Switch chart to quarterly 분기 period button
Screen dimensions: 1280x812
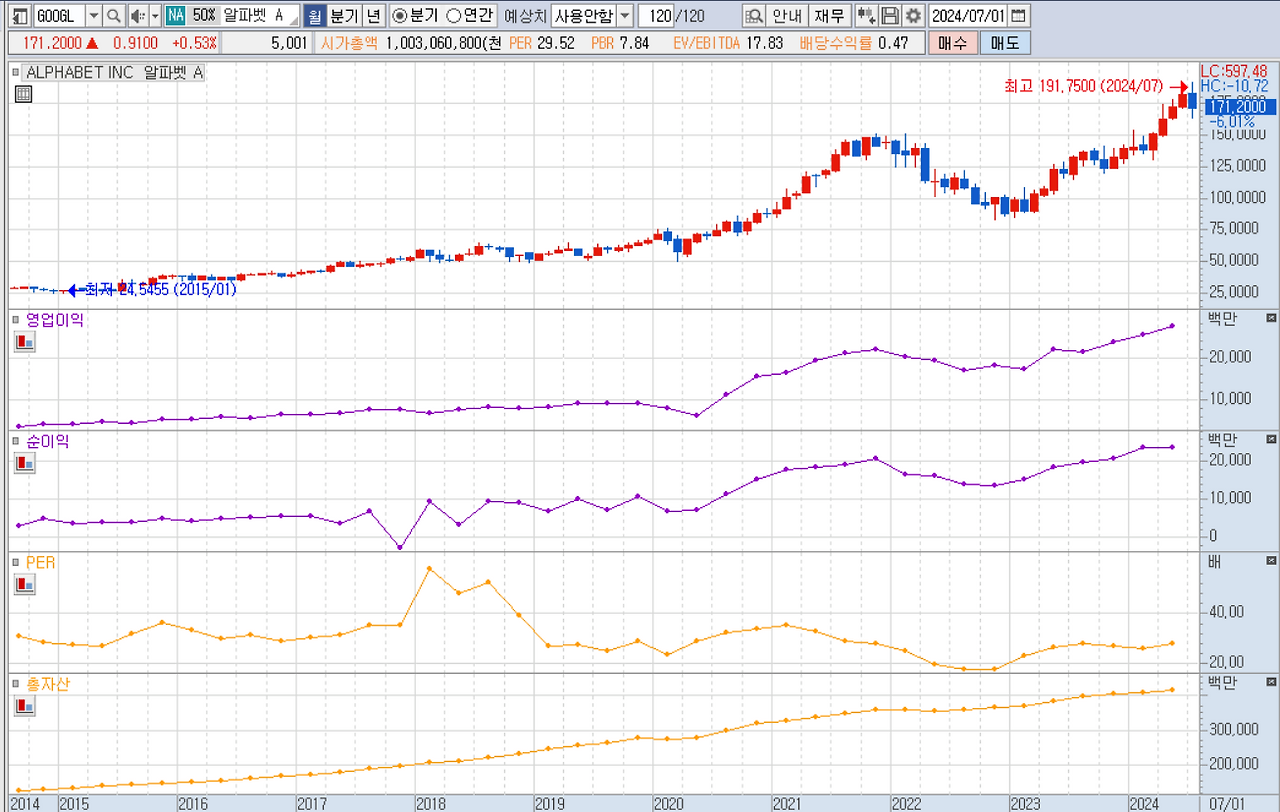click(343, 16)
